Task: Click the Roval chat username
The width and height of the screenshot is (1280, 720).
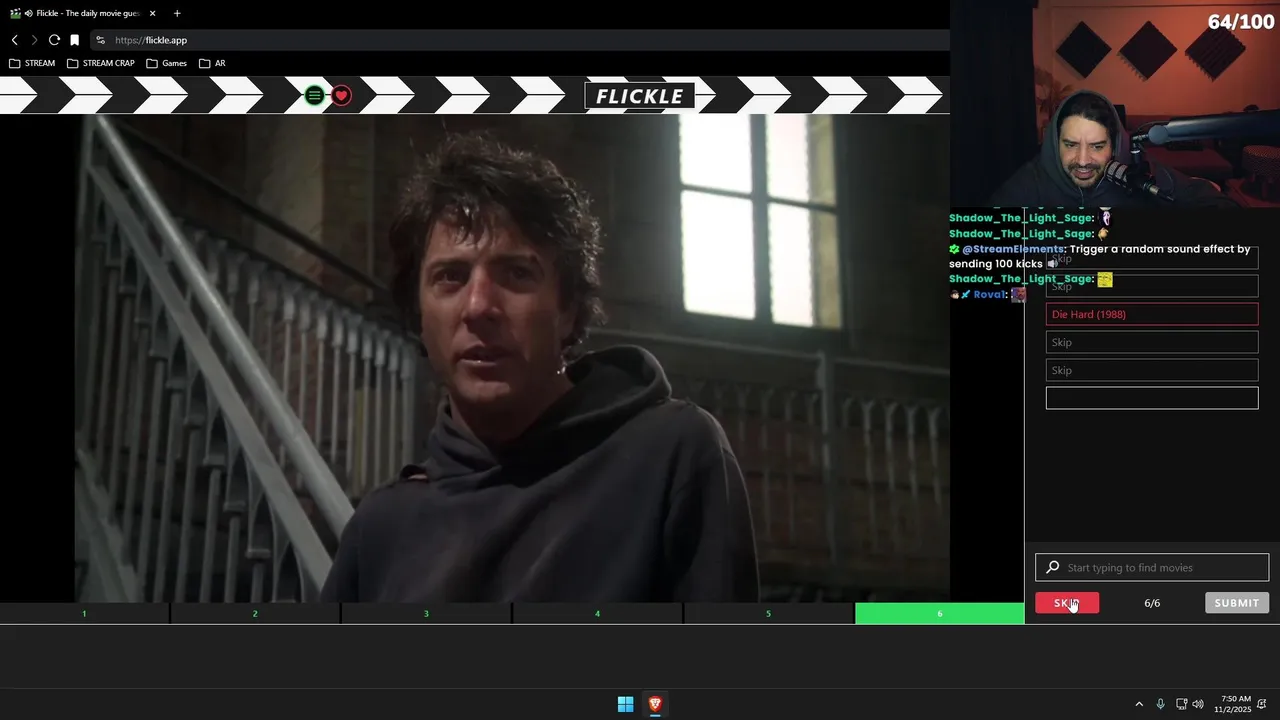Action: pos(988,294)
